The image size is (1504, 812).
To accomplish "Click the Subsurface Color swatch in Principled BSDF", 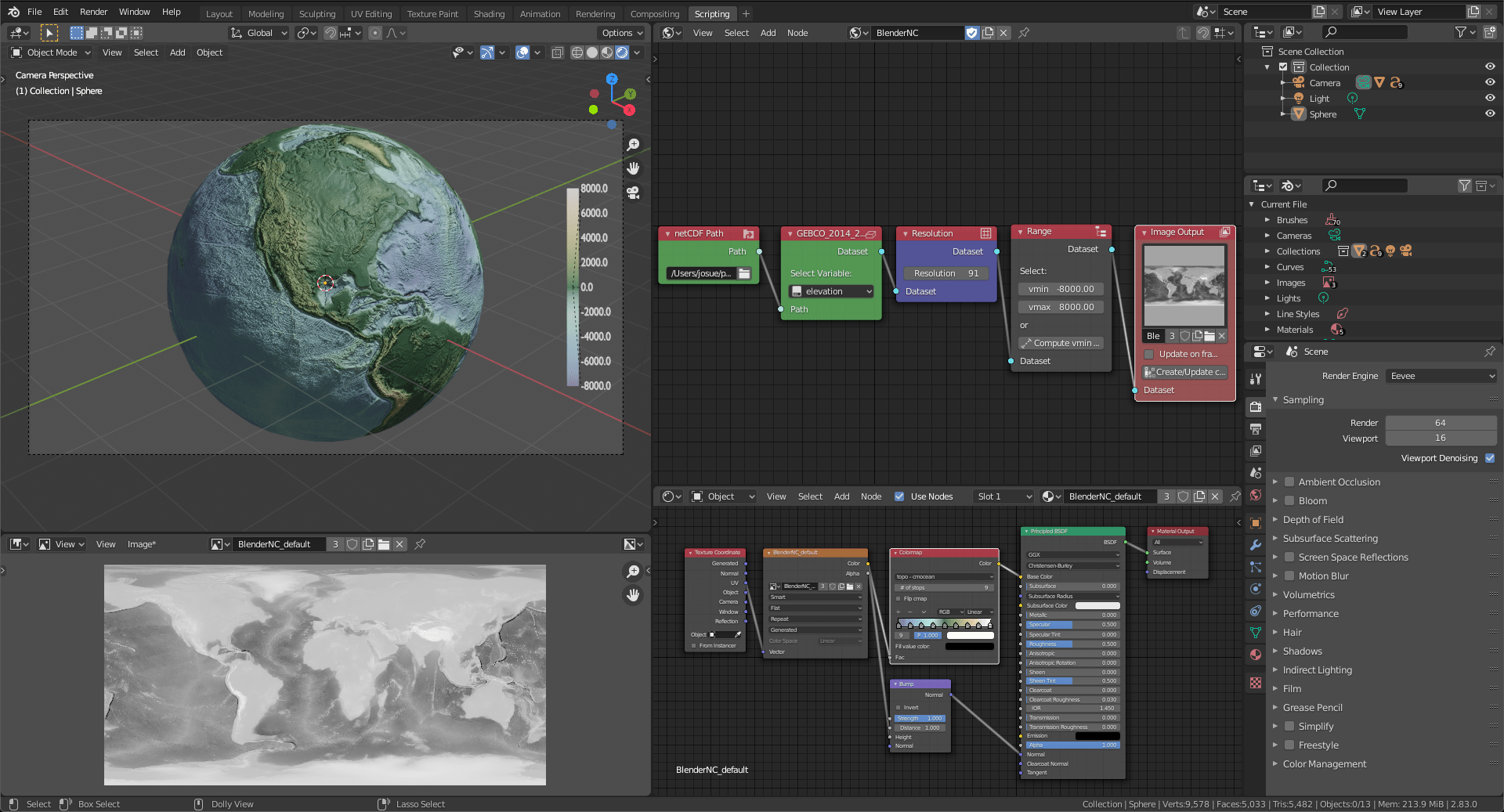I will point(1097,605).
